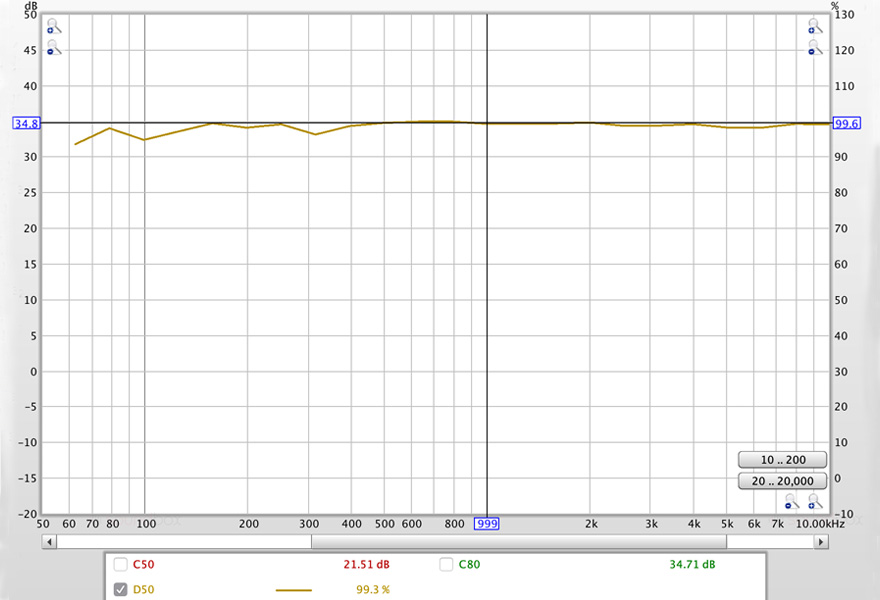The height and width of the screenshot is (600, 880).
Task: Zoom in the horizontal frequency axis
Action: (x=815, y=502)
